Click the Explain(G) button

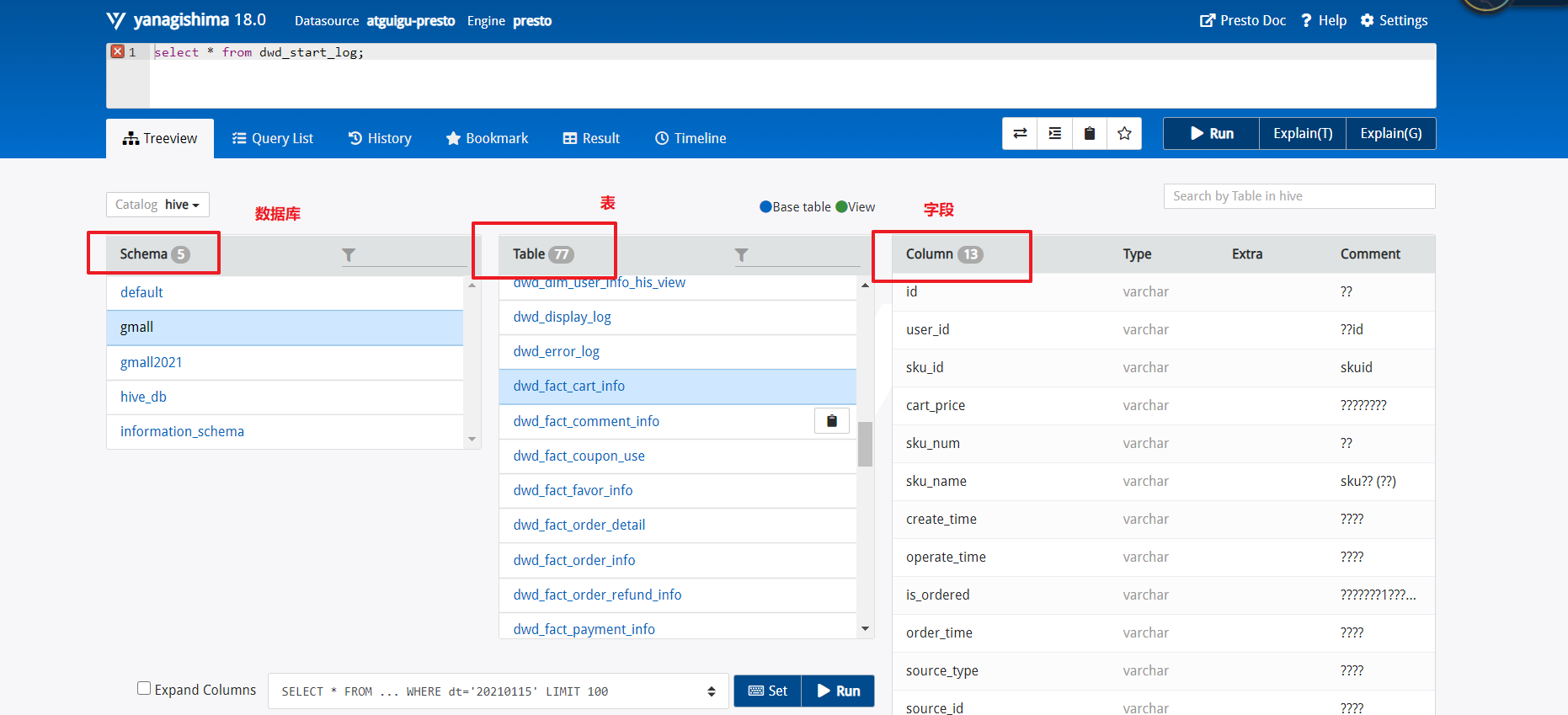tap(1391, 134)
